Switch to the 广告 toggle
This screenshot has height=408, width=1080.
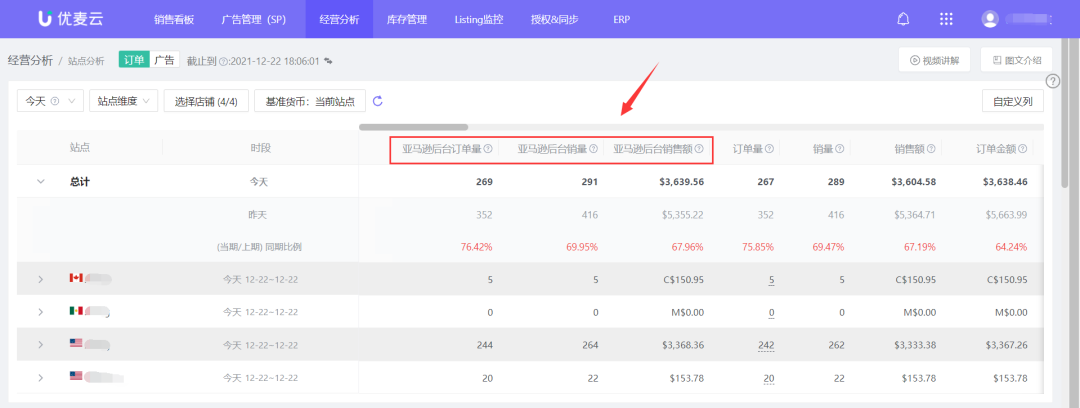[165, 60]
